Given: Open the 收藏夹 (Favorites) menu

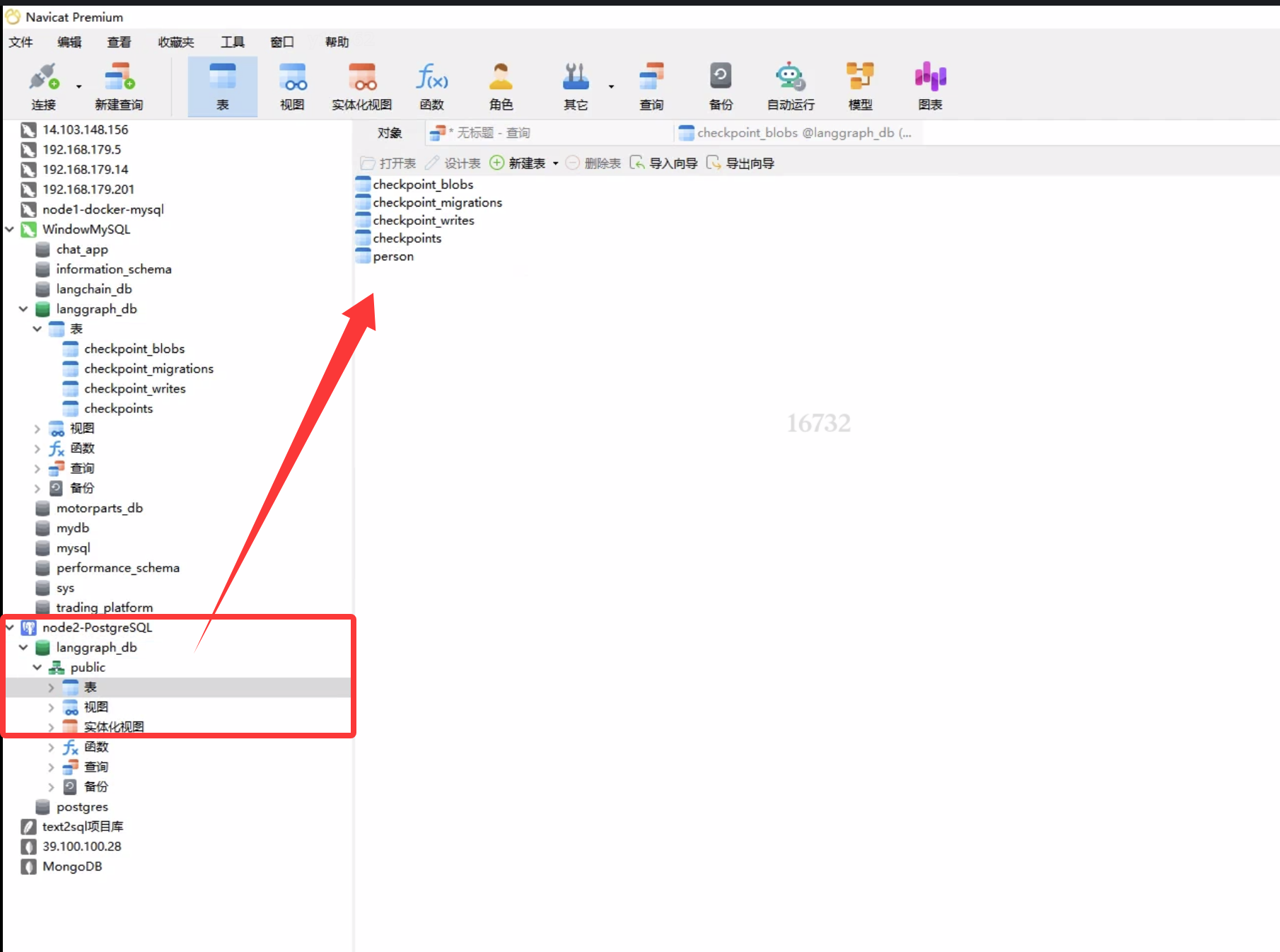Looking at the screenshot, I should tap(176, 42).
